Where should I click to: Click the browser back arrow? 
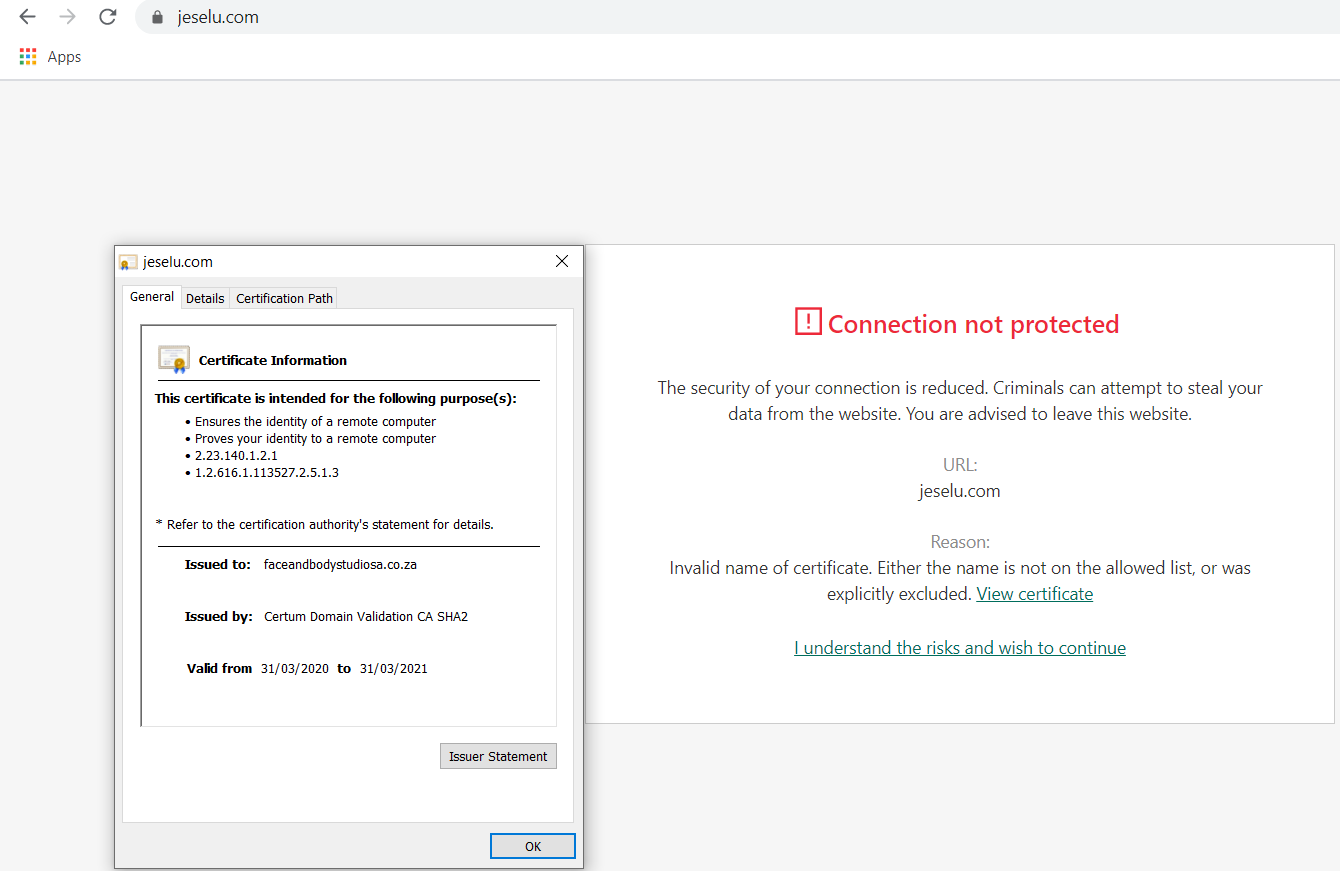click(27, 17)
